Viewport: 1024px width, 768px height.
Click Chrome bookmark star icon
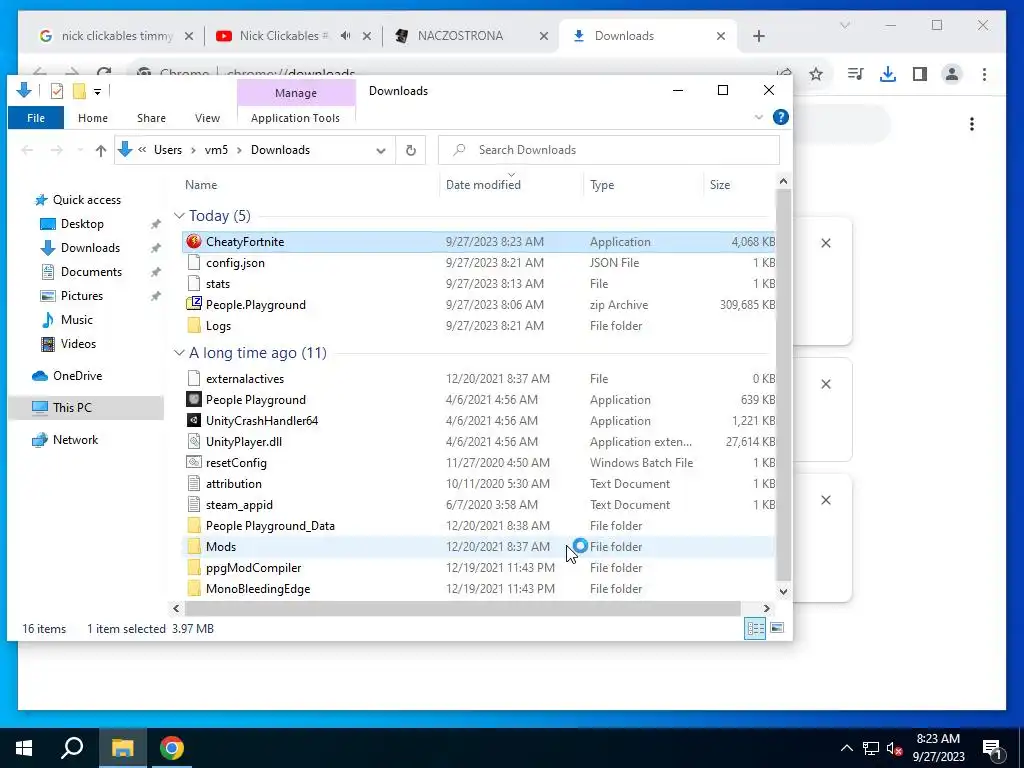[x=816, y=74]
